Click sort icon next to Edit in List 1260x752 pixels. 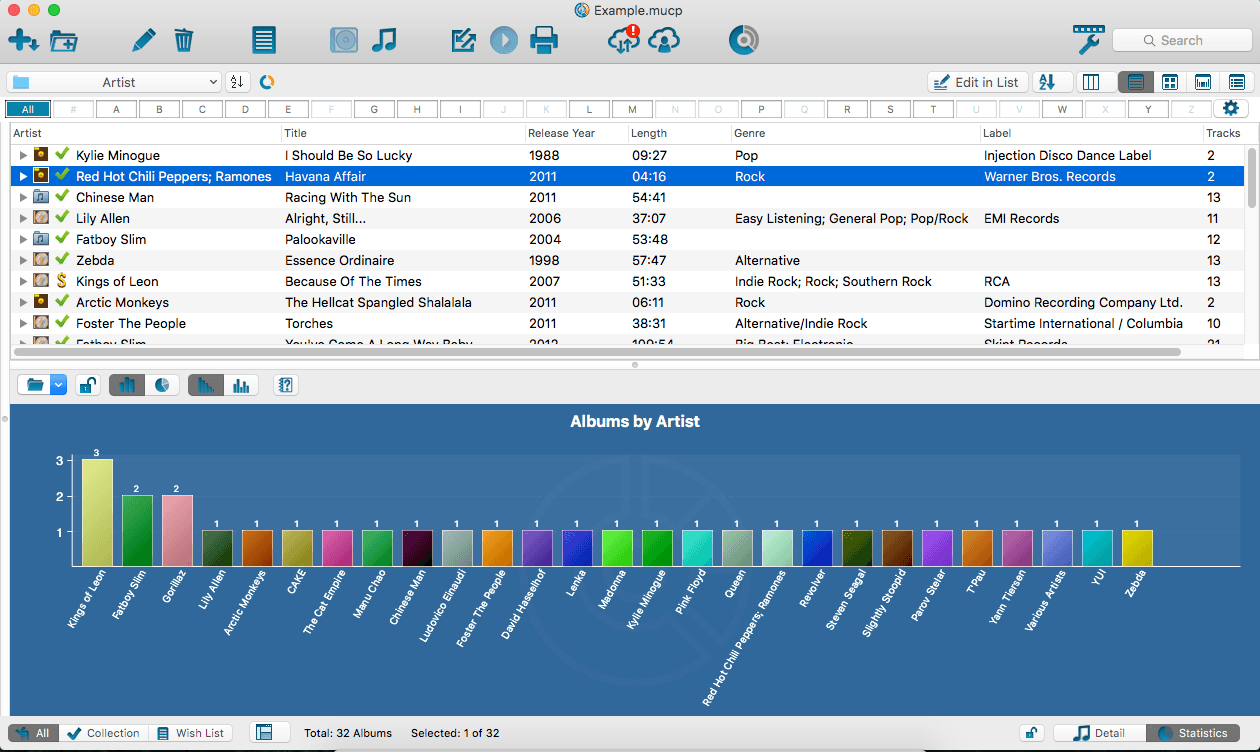click(x=1051, y=82)
